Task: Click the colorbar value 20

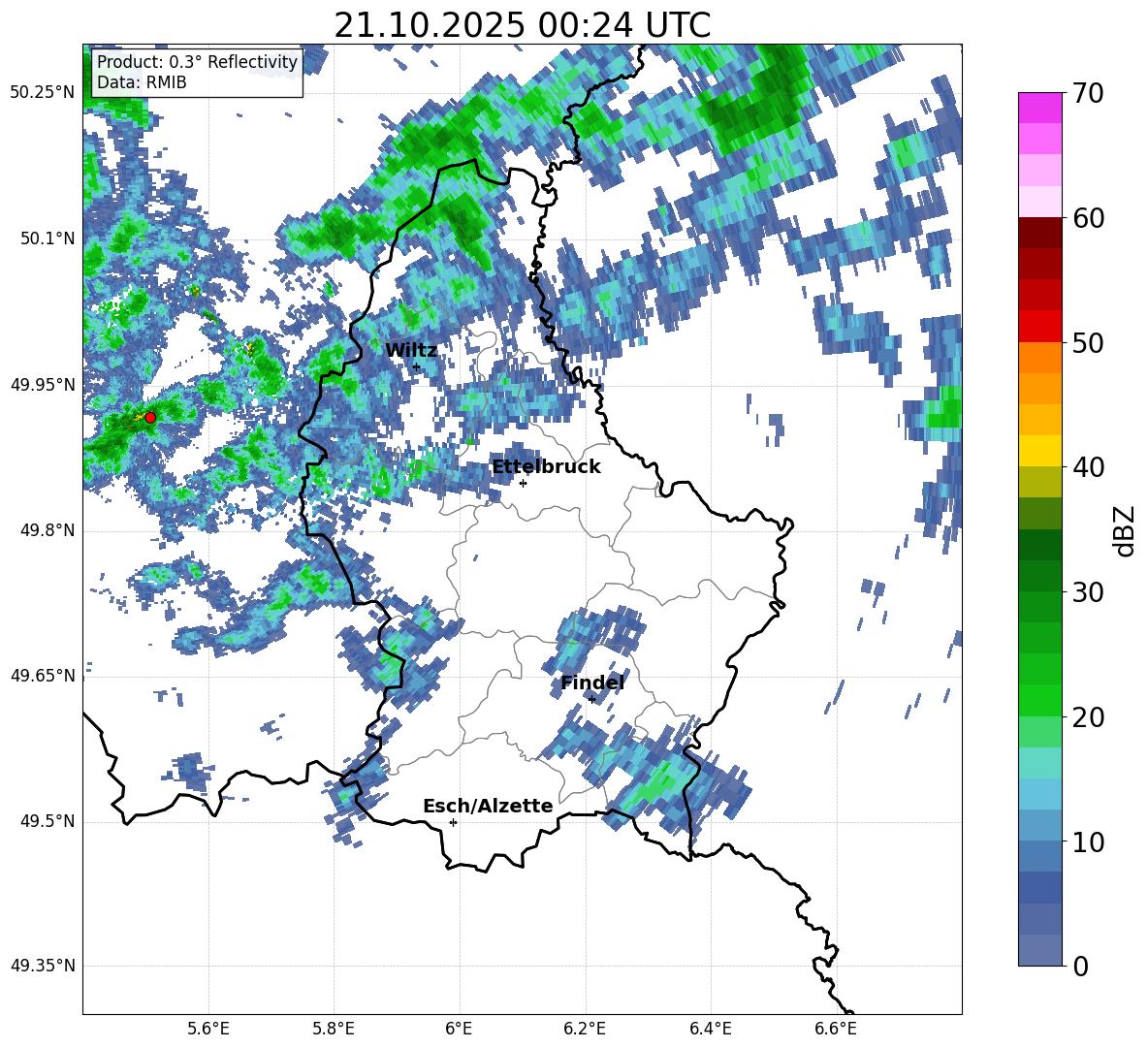Action: click(x=1088, y=717)
